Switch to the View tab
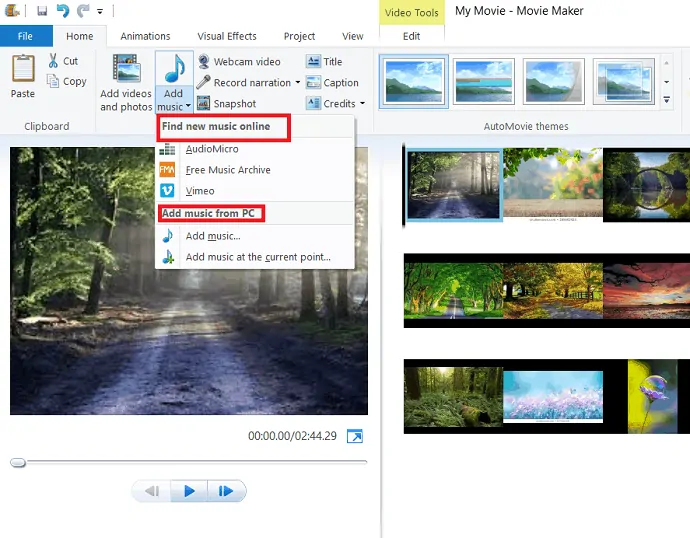The height and width of the screenshot is (538, 690). click(353, 36)
